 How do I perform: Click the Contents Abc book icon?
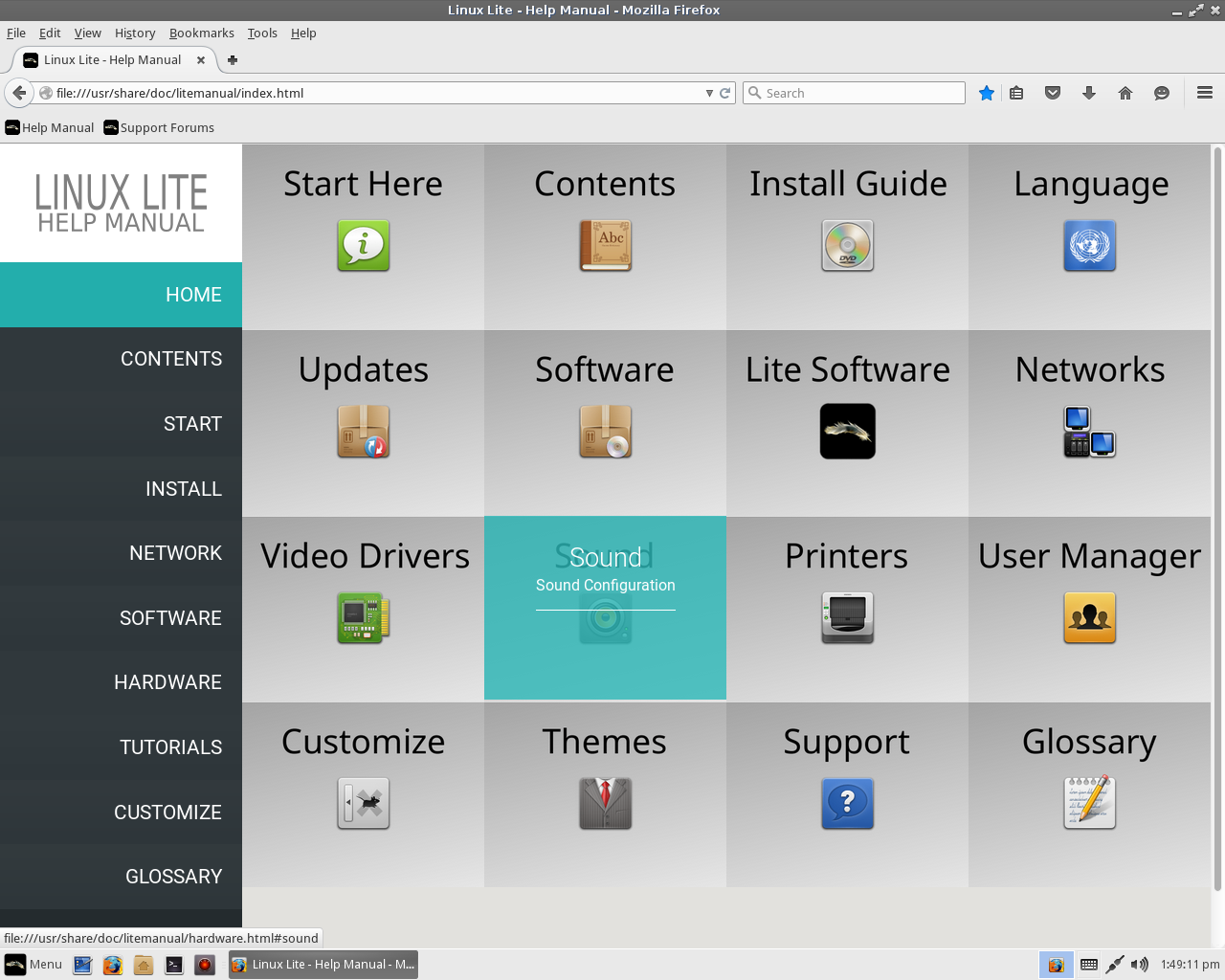click(605, 246)
